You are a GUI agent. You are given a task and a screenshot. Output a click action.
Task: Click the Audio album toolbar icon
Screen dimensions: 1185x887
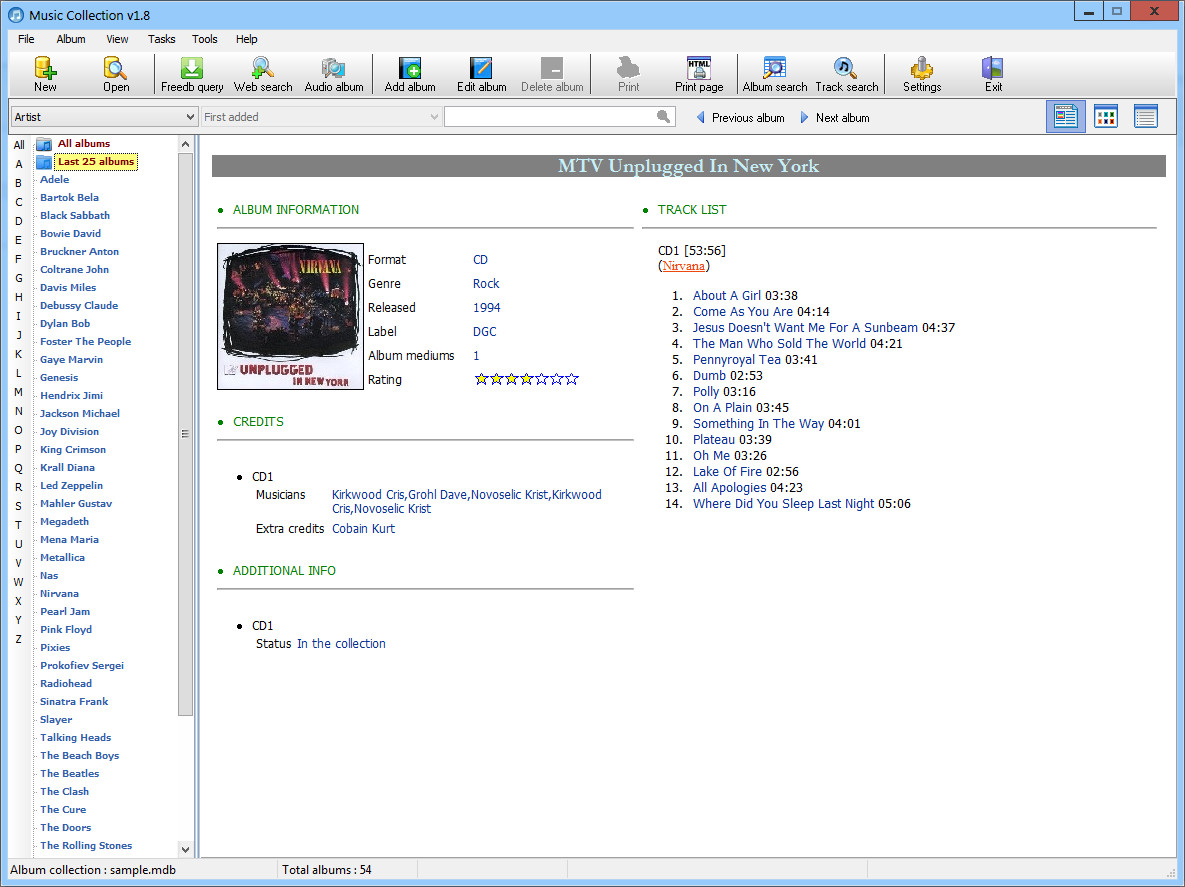[334, 74]
